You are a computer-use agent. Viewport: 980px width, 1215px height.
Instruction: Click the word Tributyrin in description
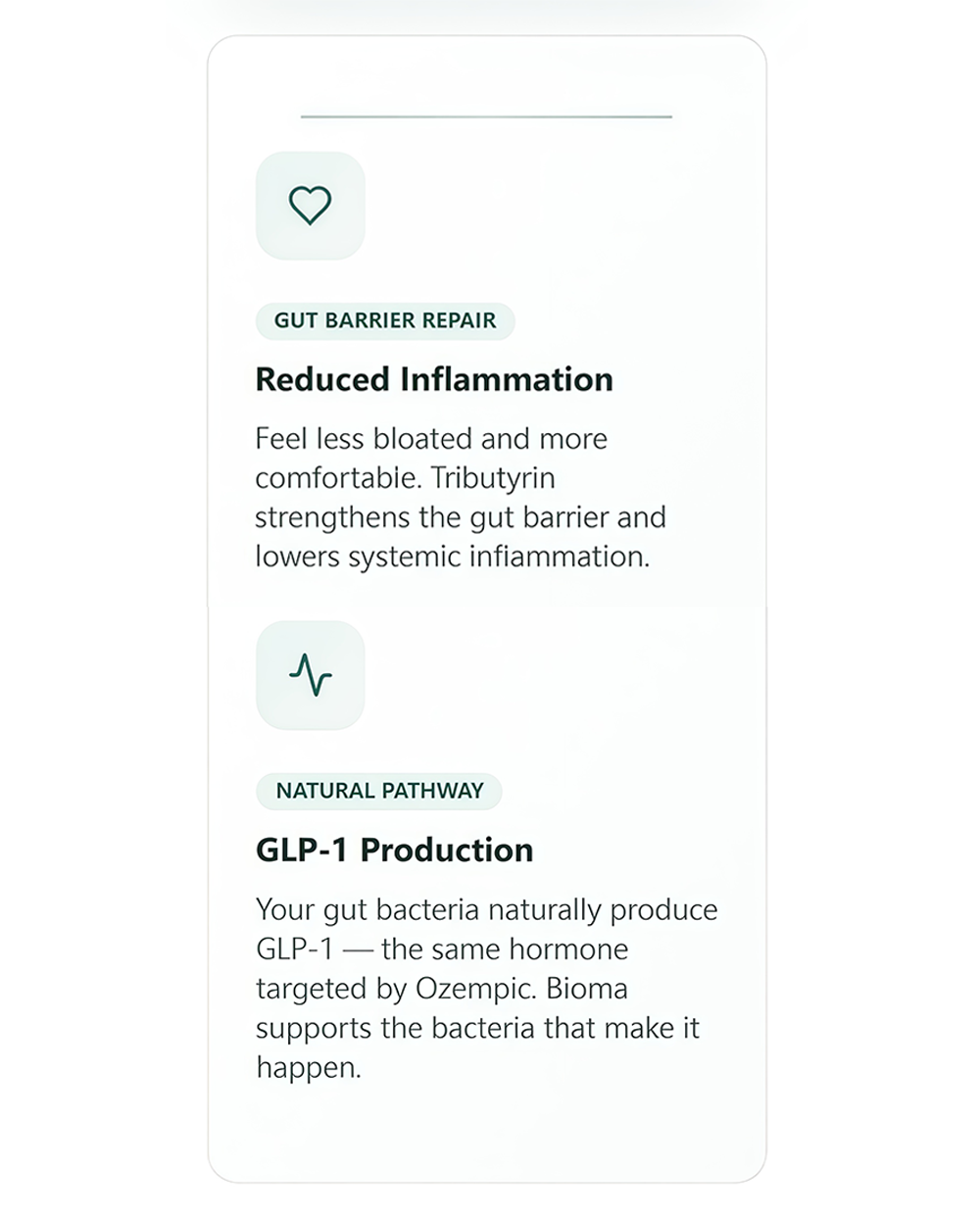point(493,478)
